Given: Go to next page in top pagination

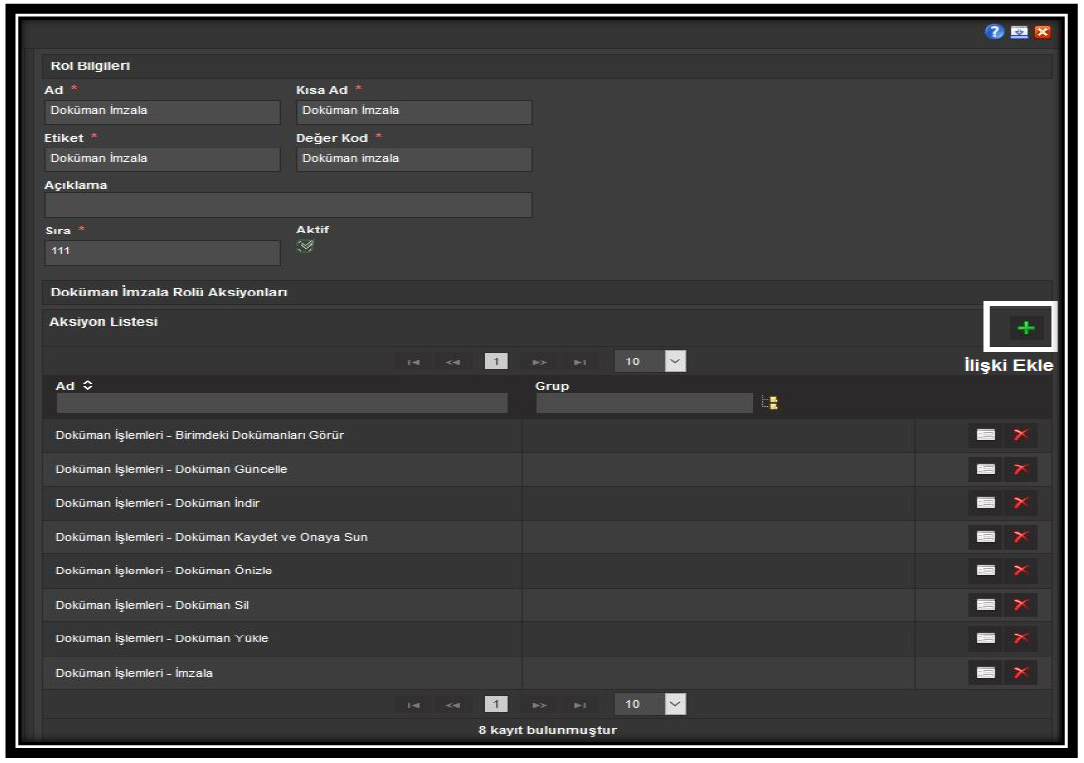Looking at the screenshot, I should pyautogui.click(x=540, y=362).
